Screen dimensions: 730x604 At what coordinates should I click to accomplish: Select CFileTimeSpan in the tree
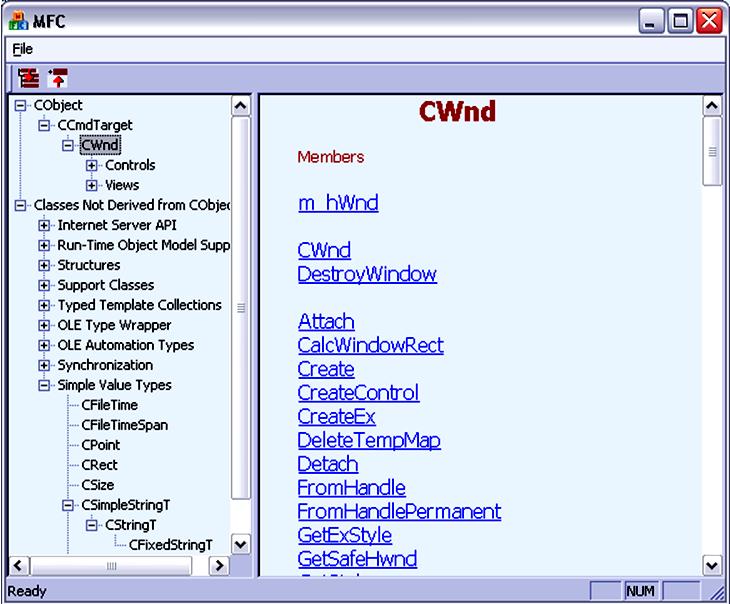[x=124, y=425]
